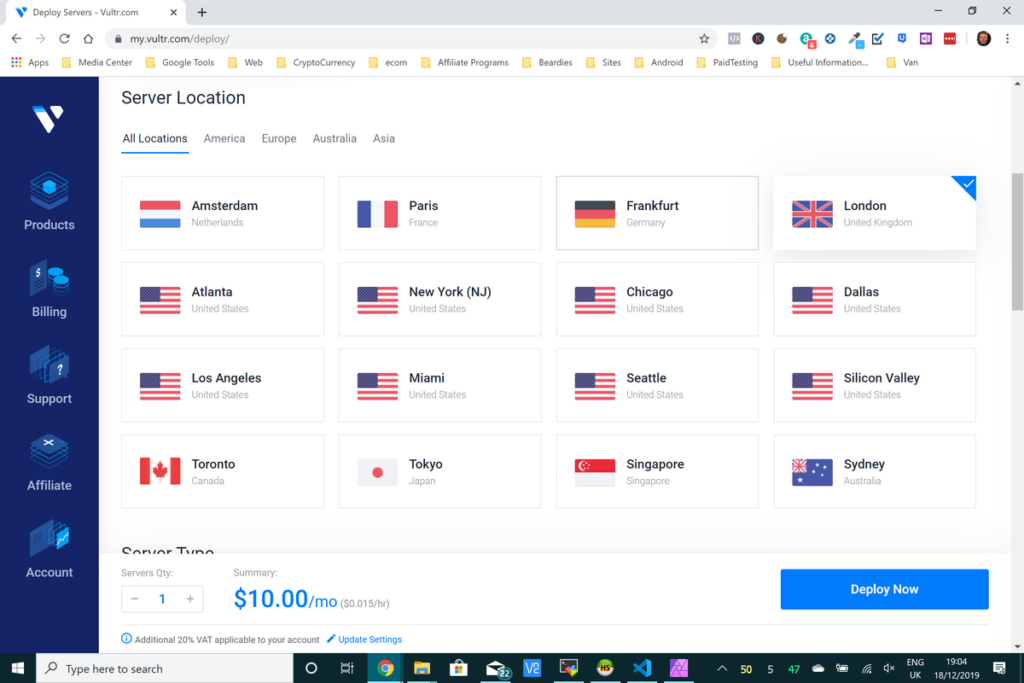Image resolution: width=1024 pixels, height=683 pixels.
Task: Click the VAT info icon
Action: (126, 639)
